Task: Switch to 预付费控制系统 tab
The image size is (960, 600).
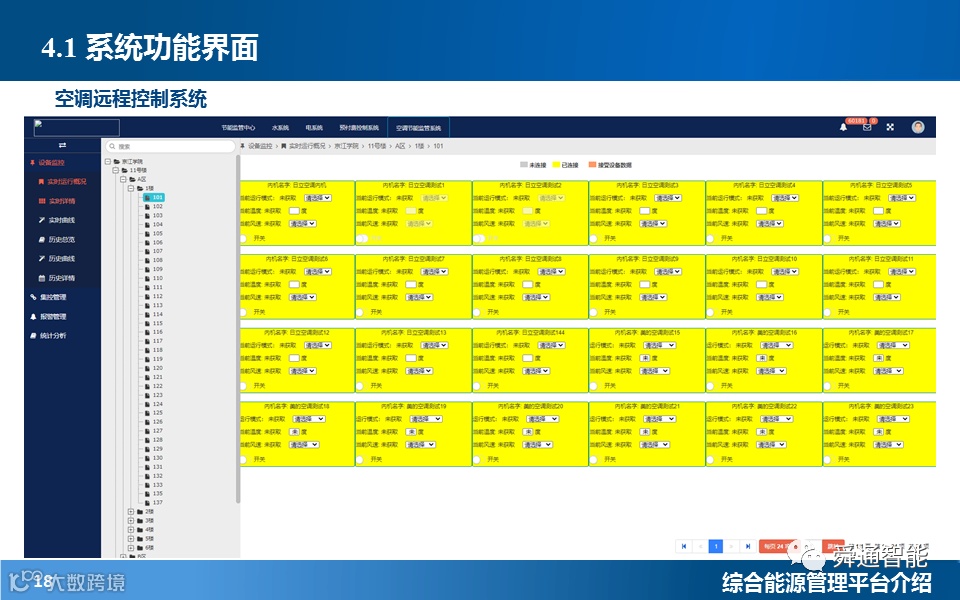Action: click(x=359, y=127)
